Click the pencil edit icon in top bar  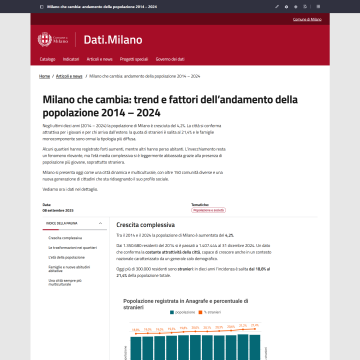coord(277,7)
